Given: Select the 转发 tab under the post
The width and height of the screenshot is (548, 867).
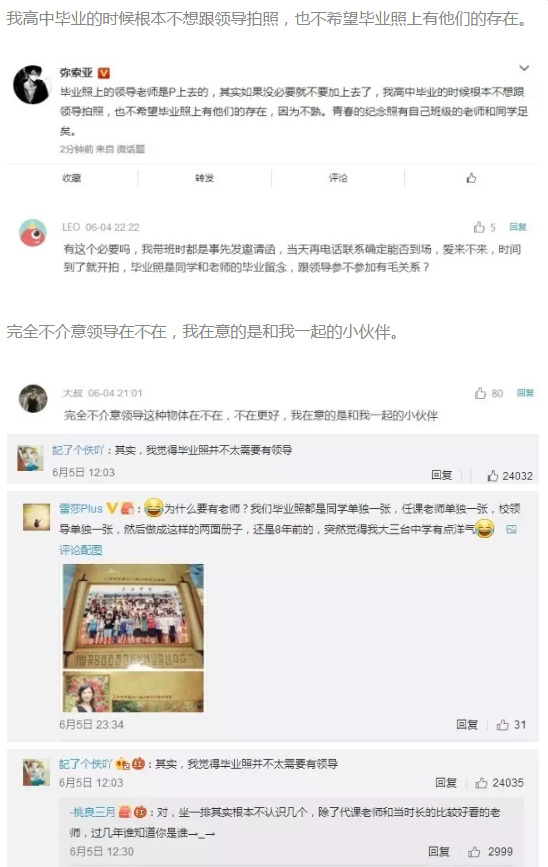Looking at the screenshot, I should pyautogui.click(x=204, y=178).
